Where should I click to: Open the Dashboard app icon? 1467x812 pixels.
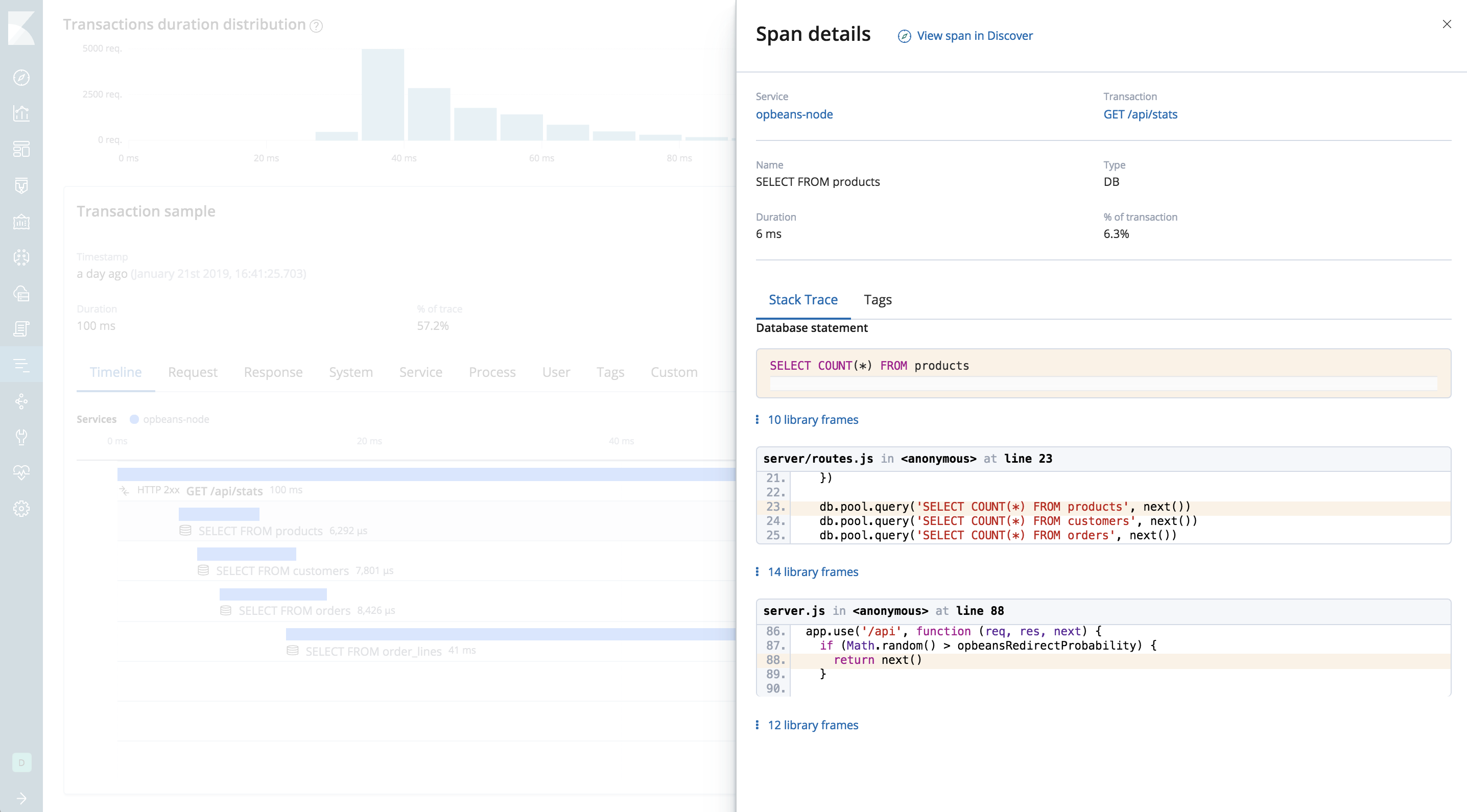[21, 149]
